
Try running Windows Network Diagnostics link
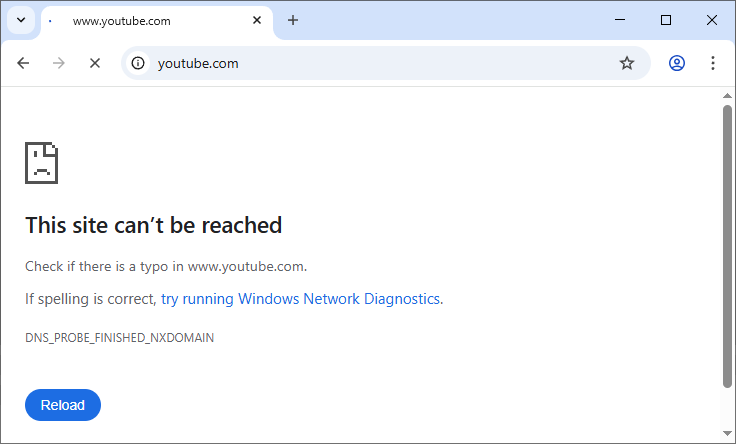click(301, 299)
